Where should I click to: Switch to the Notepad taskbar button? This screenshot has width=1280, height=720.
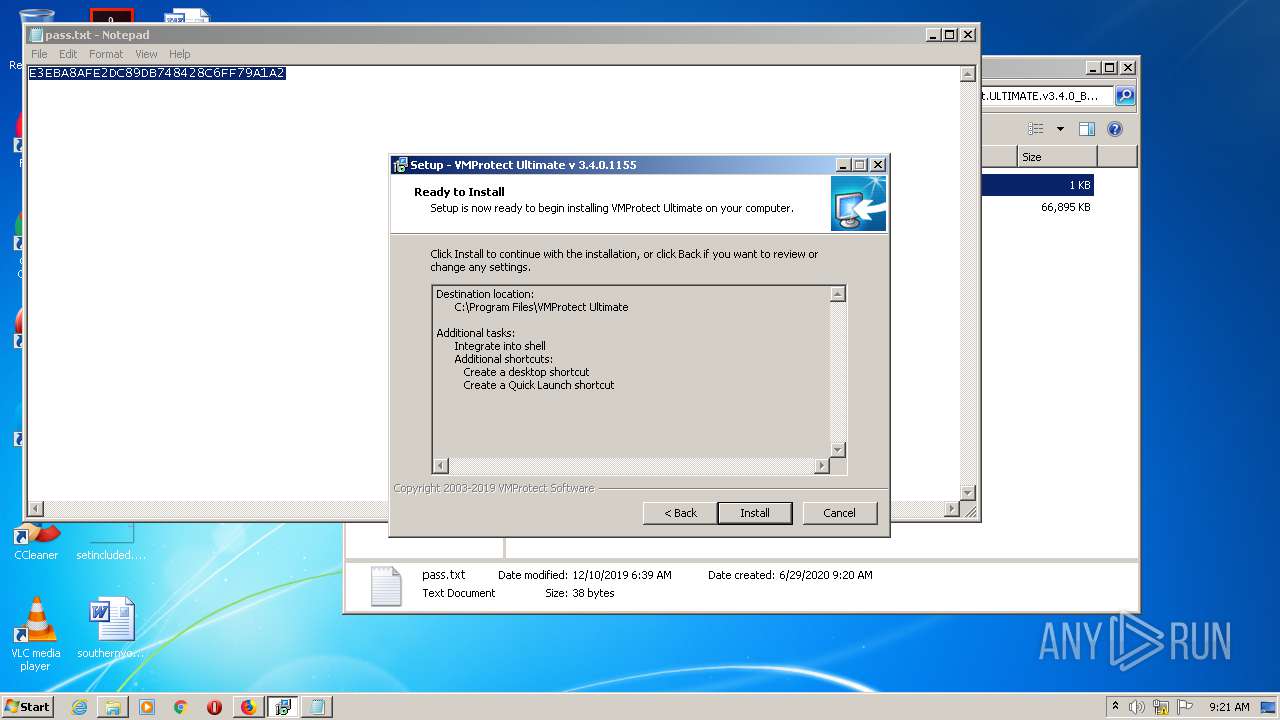point(317,707)
